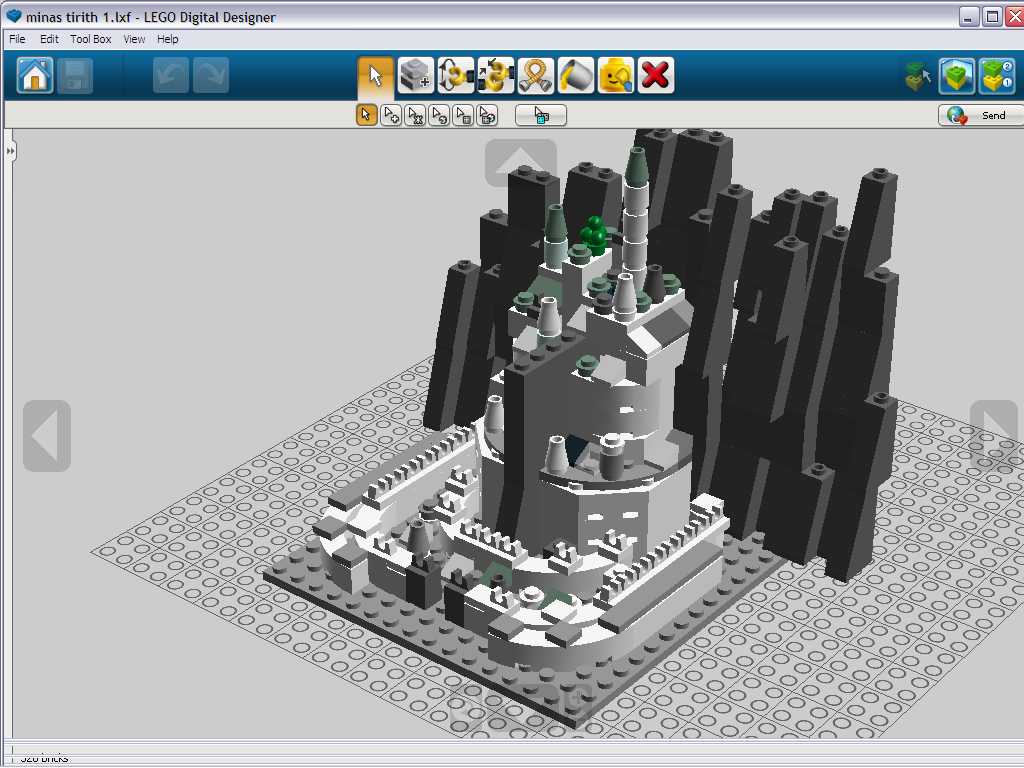This screenshot has height=768, width=1024.
Task: Select the Clone brick tool
Action: [415, 76]
